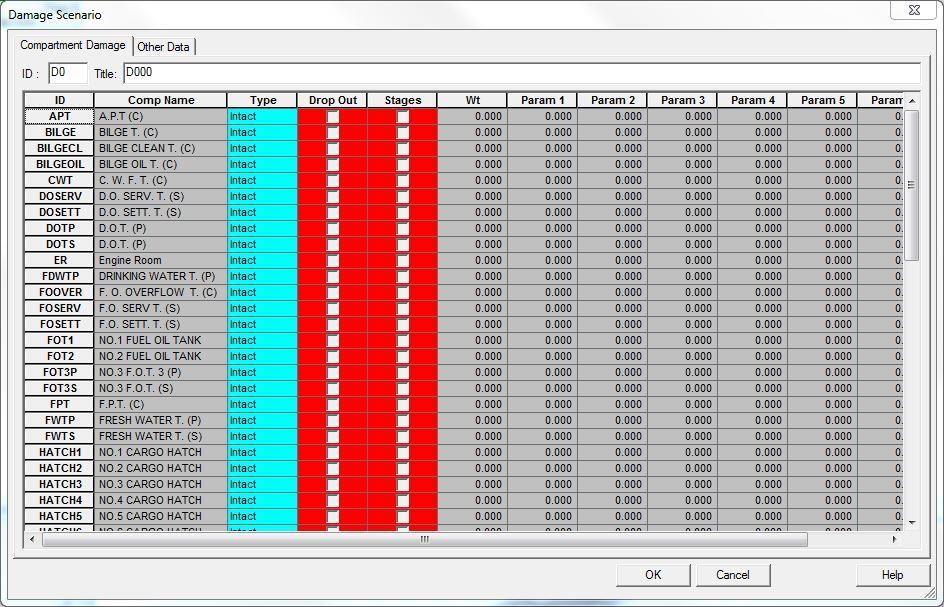Image resolution: width=944 pixels, height=607 pixels.
Task: Confirm the dialog with OK
Action: tap(653, 575)
